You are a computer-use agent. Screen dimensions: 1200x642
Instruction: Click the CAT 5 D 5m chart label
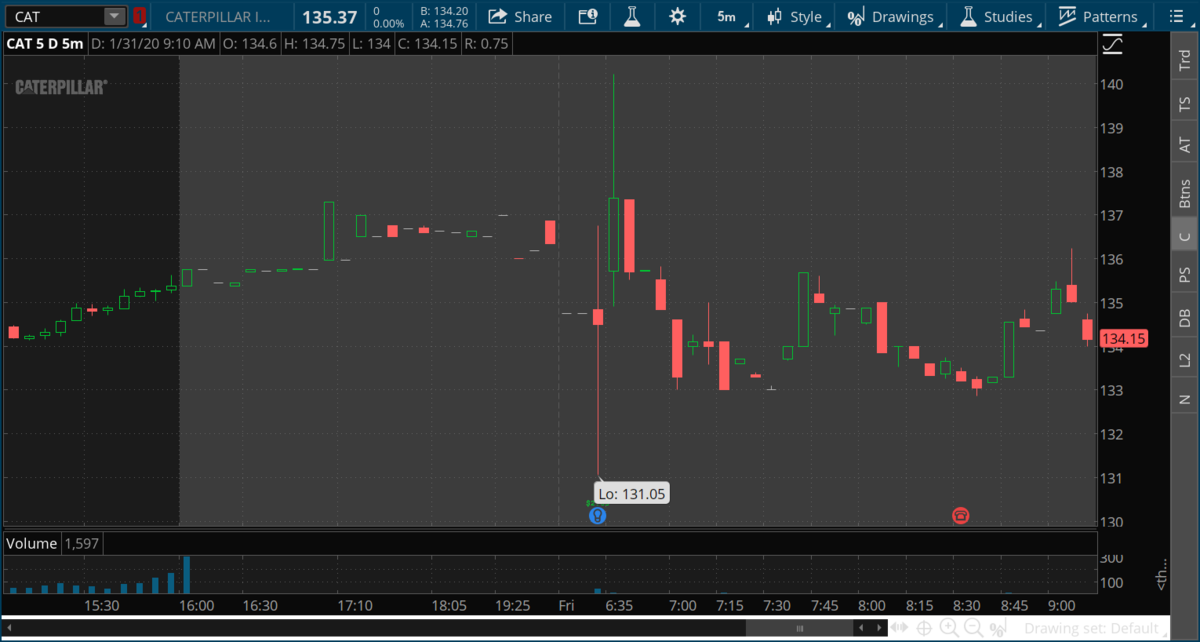tap(43, 44)
